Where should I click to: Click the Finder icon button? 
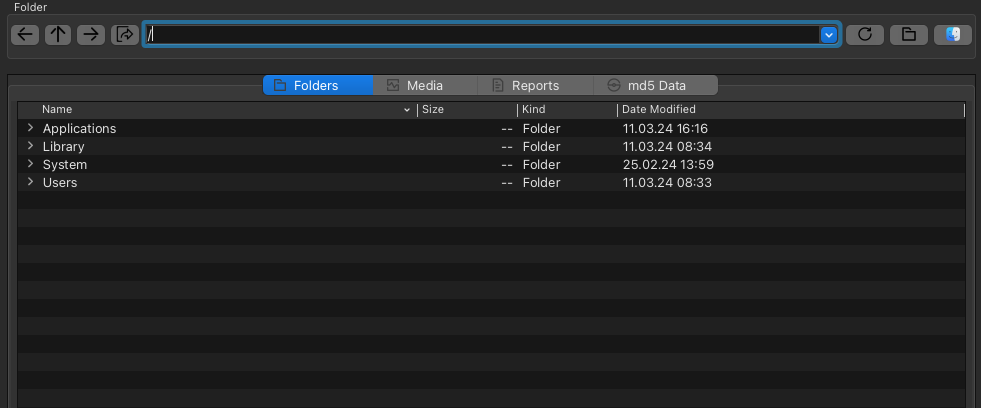pyautogui.click(x=953, y=34)
